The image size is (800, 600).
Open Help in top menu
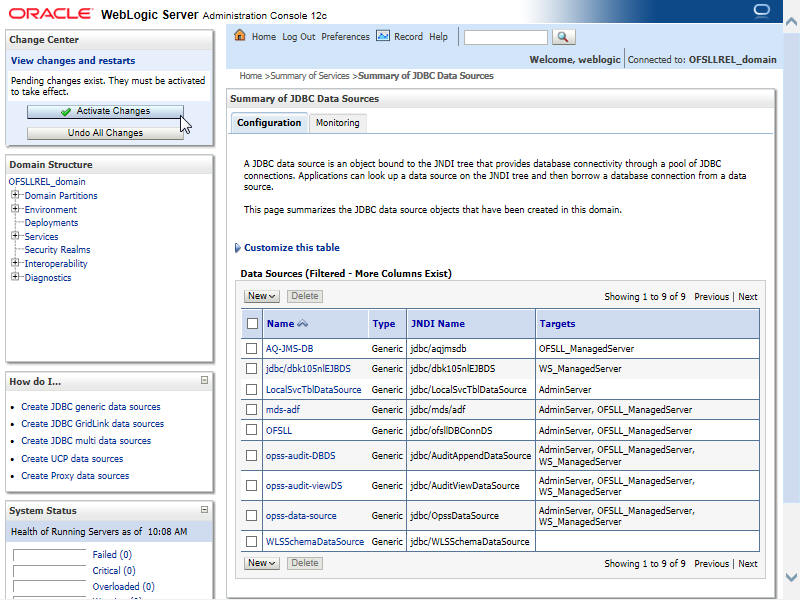pos(438,37)
